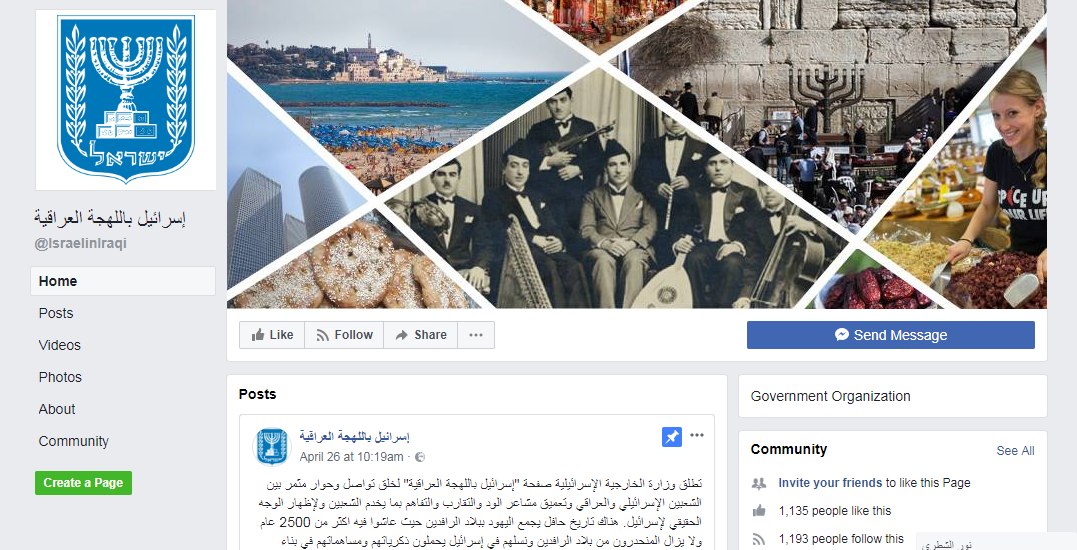Screen dimensions: 1077x550
Task: Click Invite your friends link
Action: (x=830, y=483)
